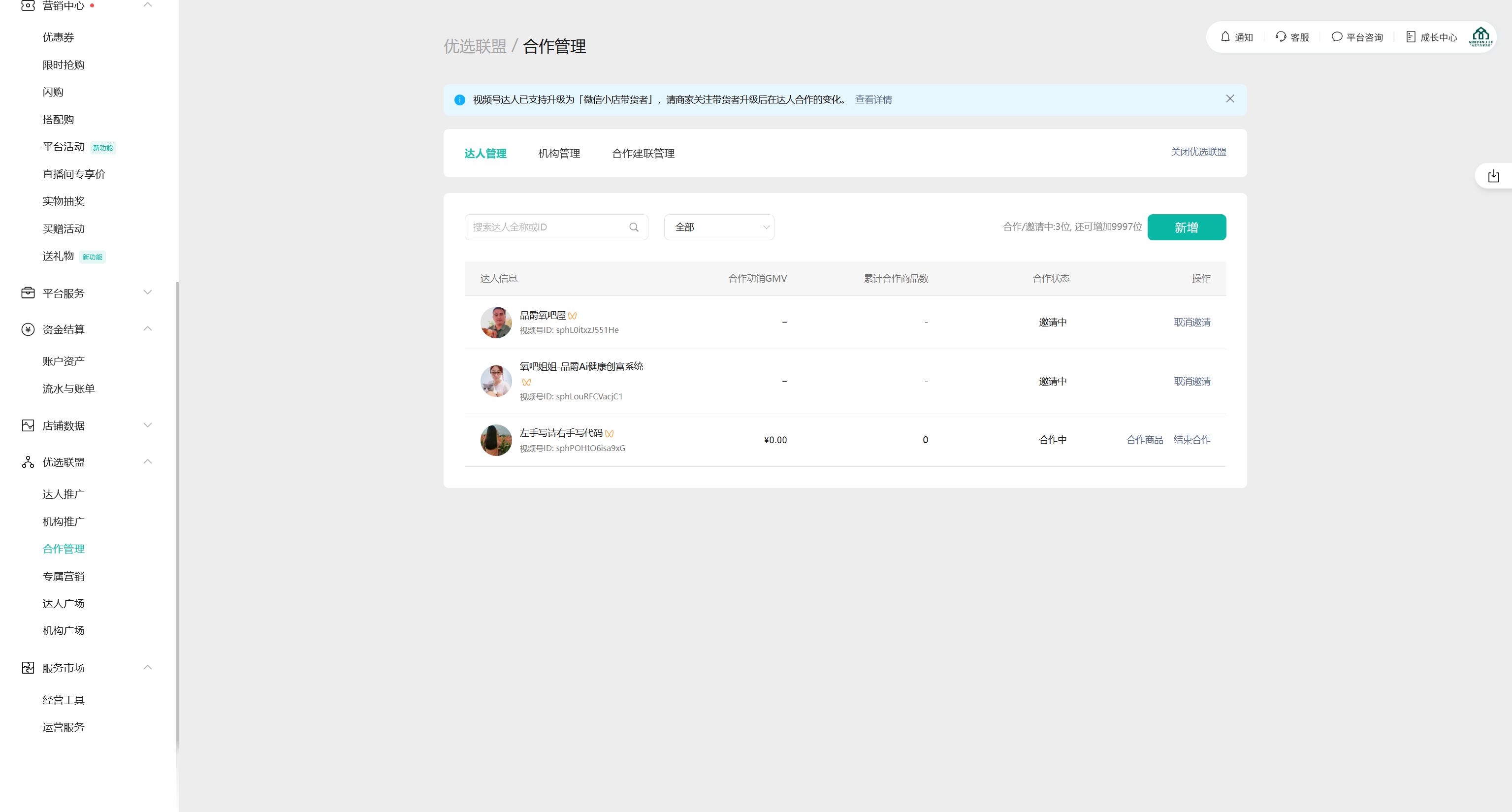Collapse the 服务市场 sidebar section
Viewport: 1512px width, 812px height.
[x=147, y=668]
